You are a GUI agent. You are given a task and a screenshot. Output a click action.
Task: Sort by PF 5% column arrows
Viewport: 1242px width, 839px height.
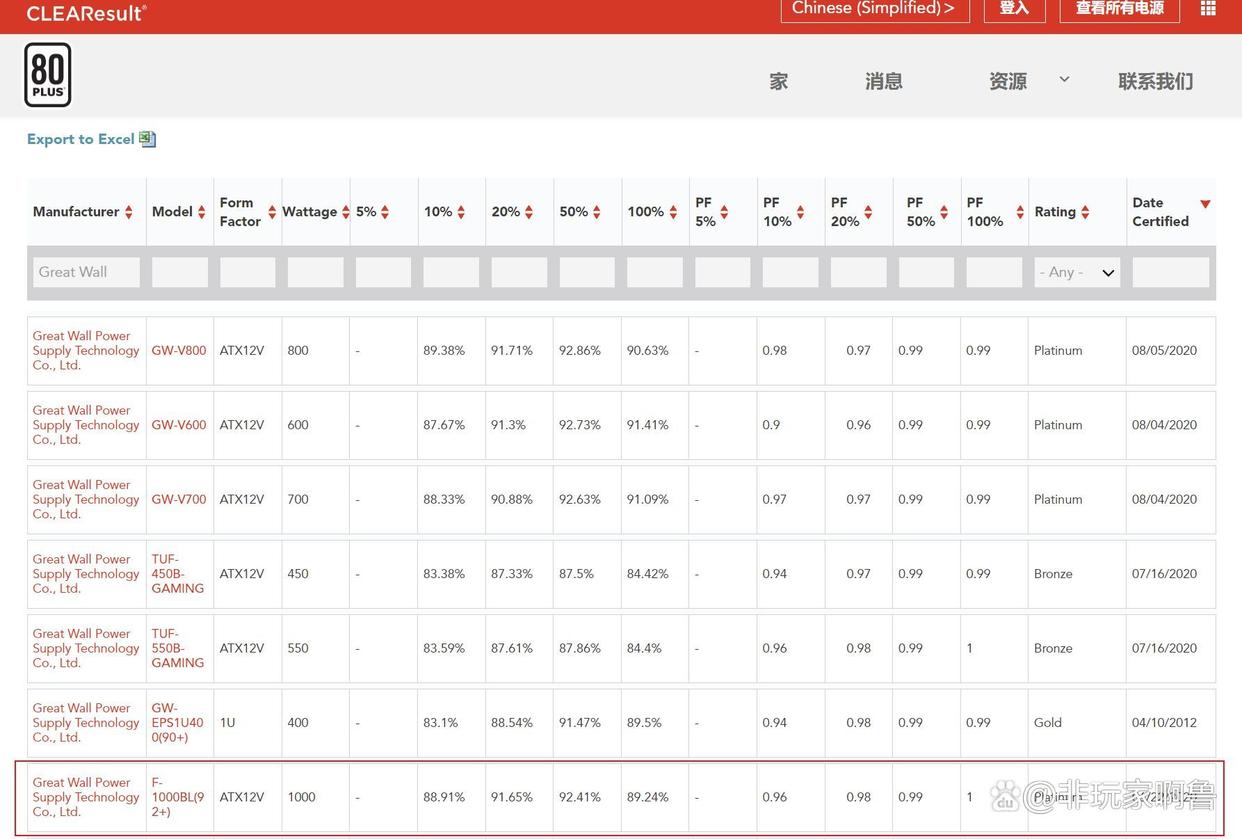[724, 212]
